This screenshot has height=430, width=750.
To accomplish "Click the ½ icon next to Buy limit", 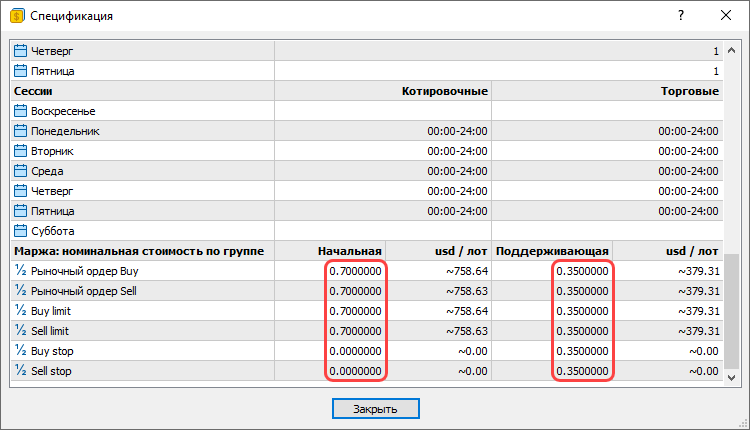I will coord(21,311).
